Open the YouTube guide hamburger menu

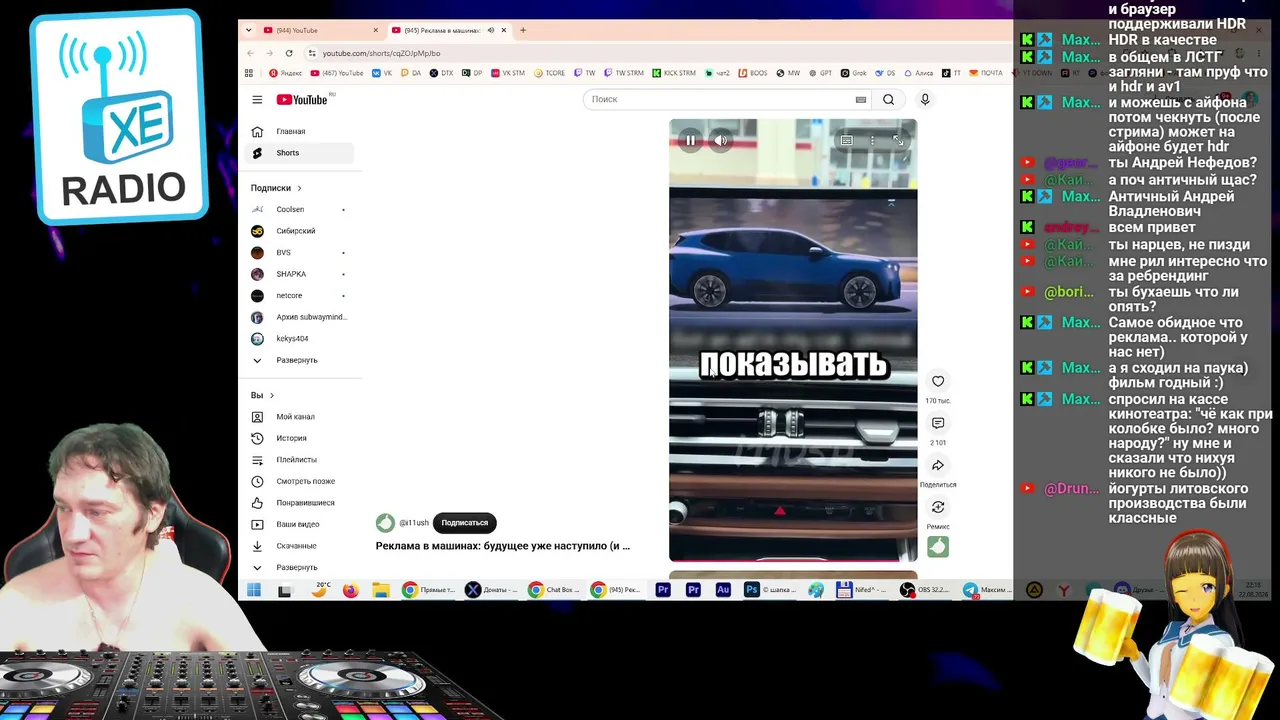pyautogui.click(x=257, y=100)
